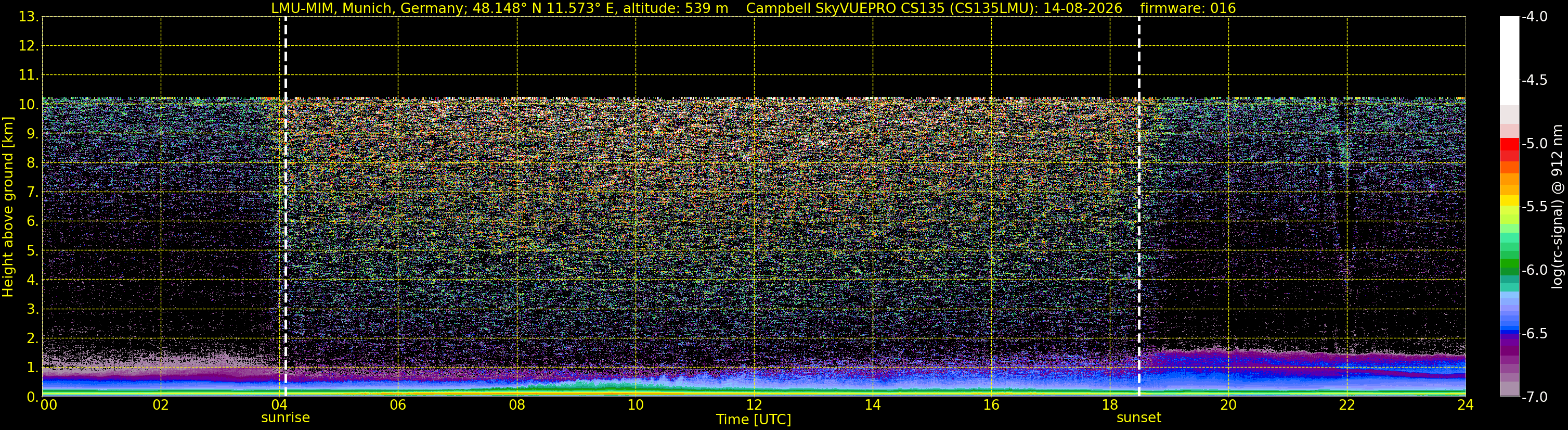Click the station title 'LMU-MIM, Munich, Germany'
Screen dimensions: 1568x430
(x=369, y=8)
